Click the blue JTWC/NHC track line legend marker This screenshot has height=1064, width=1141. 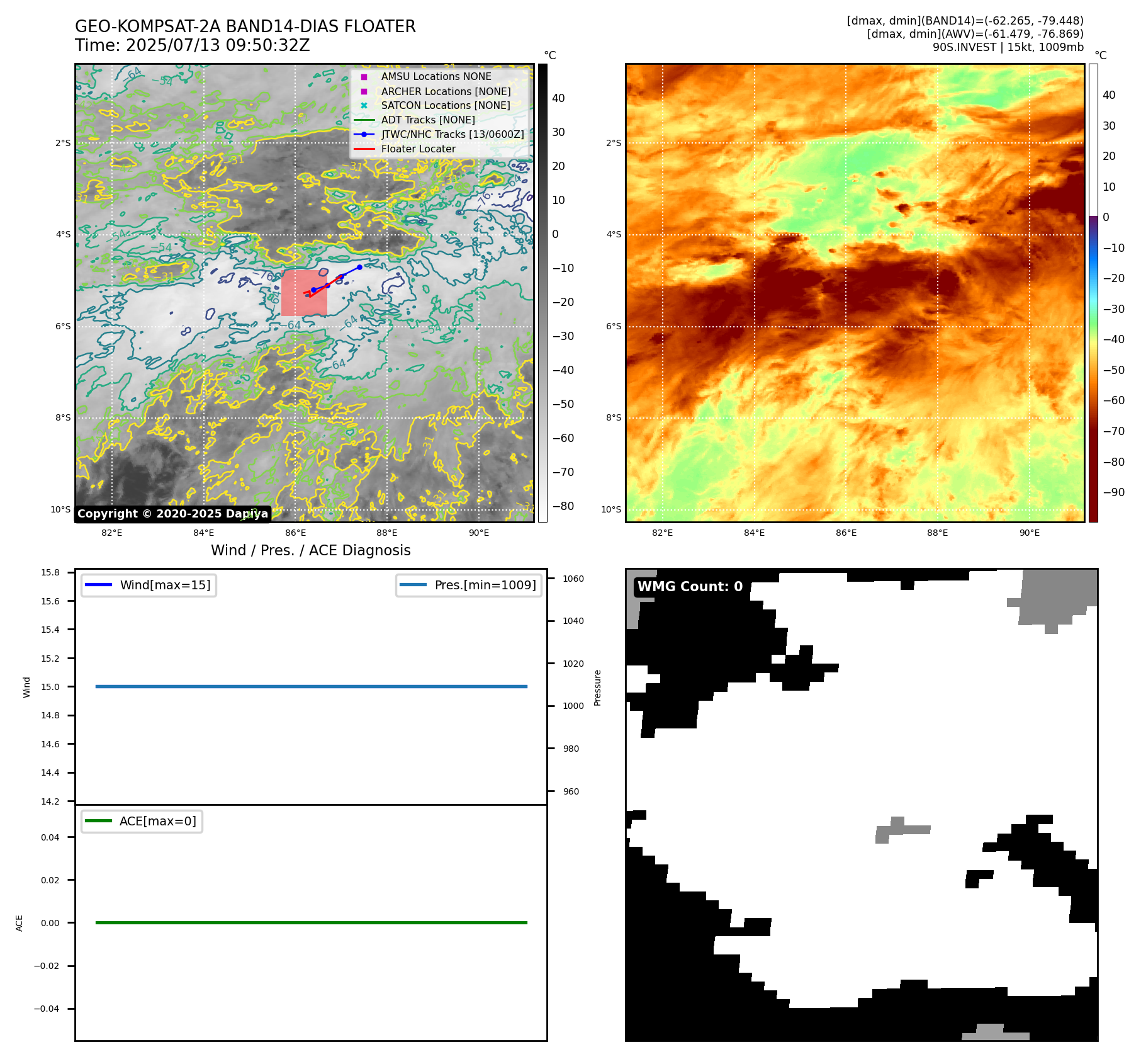pos(364,134)
